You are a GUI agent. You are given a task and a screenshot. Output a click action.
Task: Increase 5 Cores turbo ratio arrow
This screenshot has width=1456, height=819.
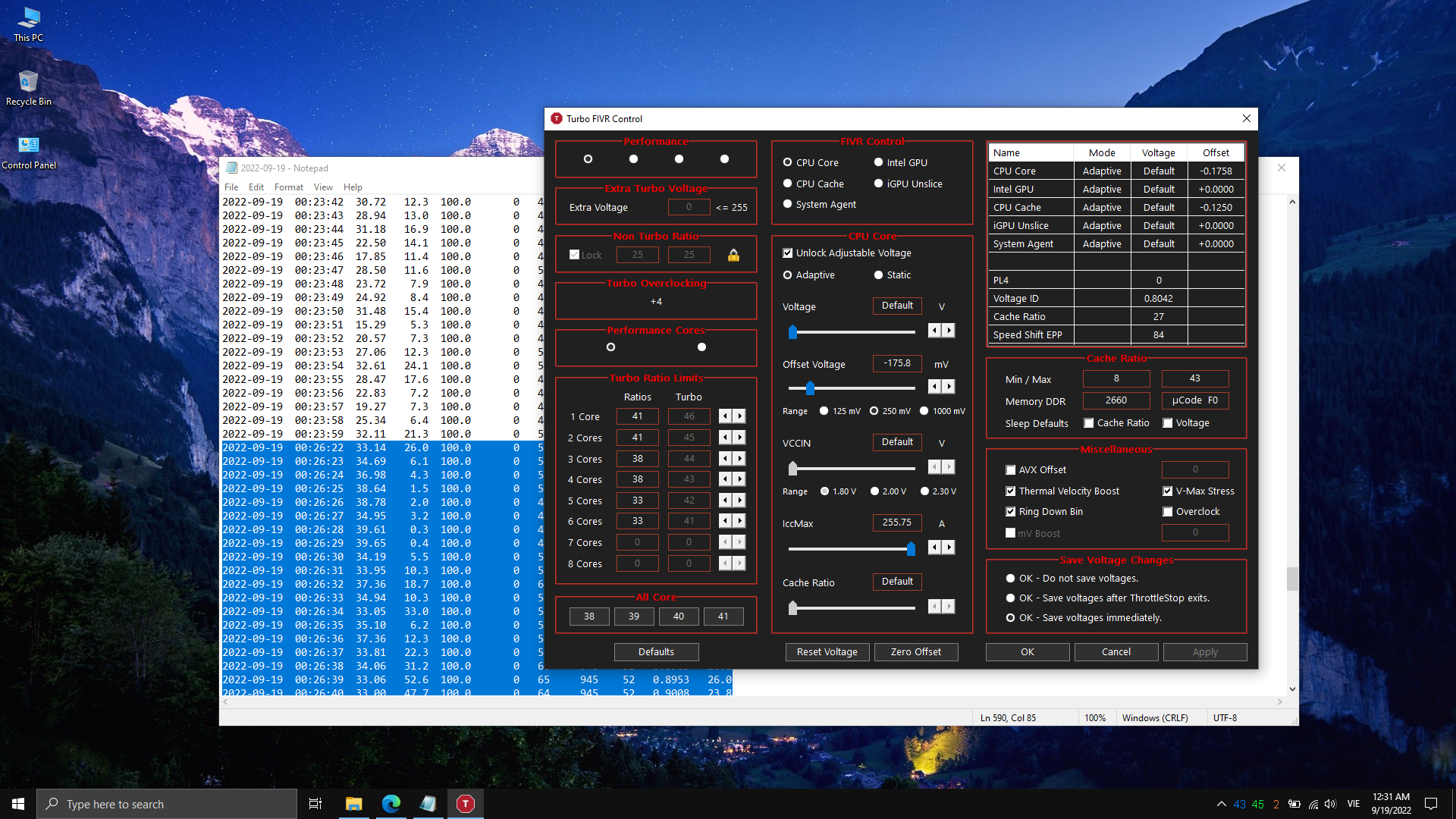click(739, 500)
